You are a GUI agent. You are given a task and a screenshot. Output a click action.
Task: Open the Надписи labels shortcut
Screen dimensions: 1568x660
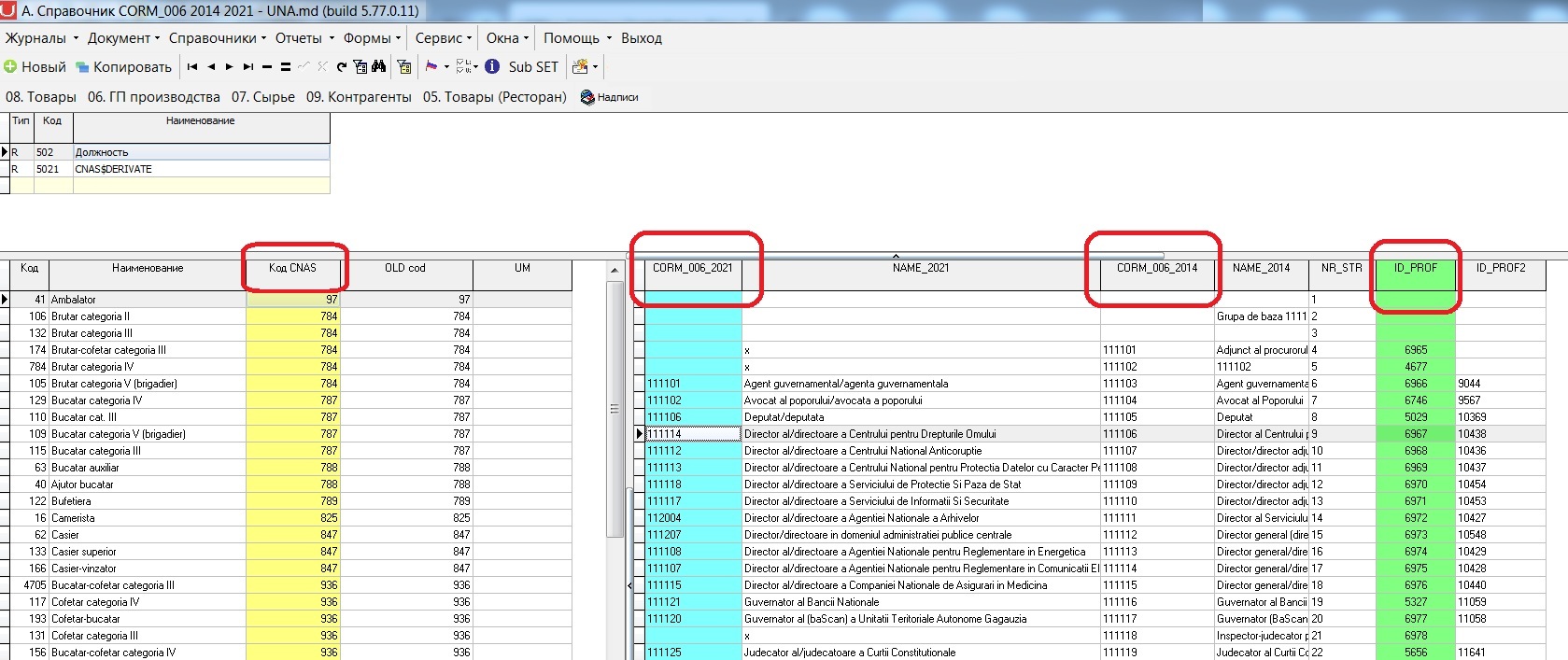click(x=609, y=97)
